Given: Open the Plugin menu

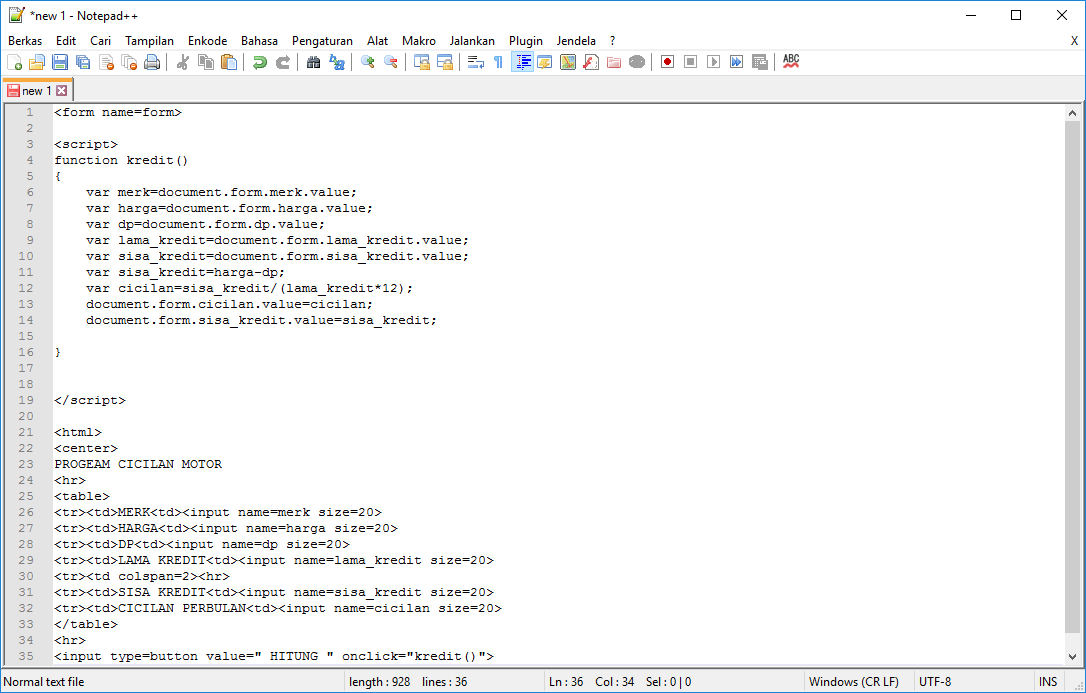Looking at the screenshot, I should [526, 41].
